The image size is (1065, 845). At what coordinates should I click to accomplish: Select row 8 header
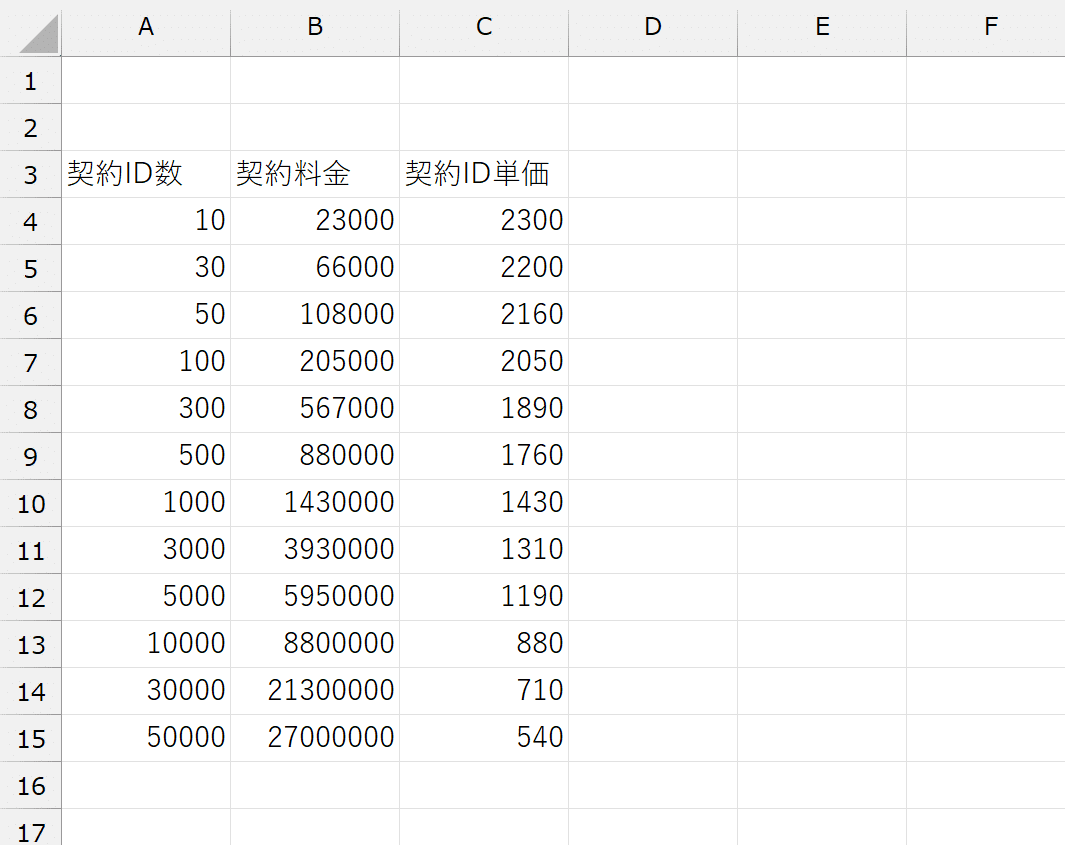[x=31, y=409]
